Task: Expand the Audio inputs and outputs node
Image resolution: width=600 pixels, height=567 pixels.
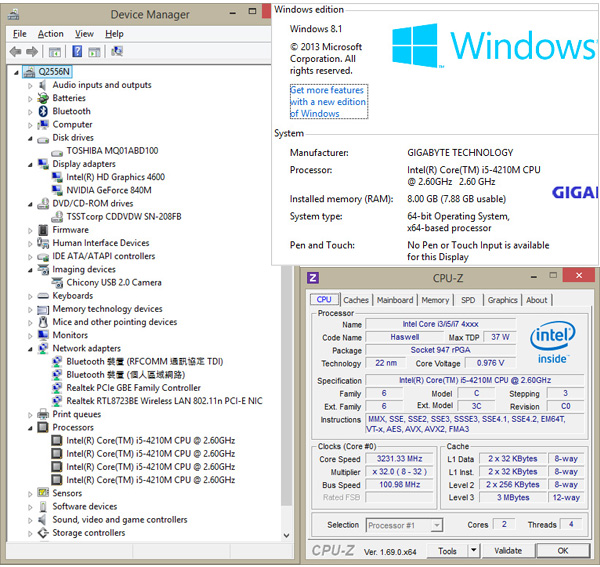Action: [x=30, y=86]
